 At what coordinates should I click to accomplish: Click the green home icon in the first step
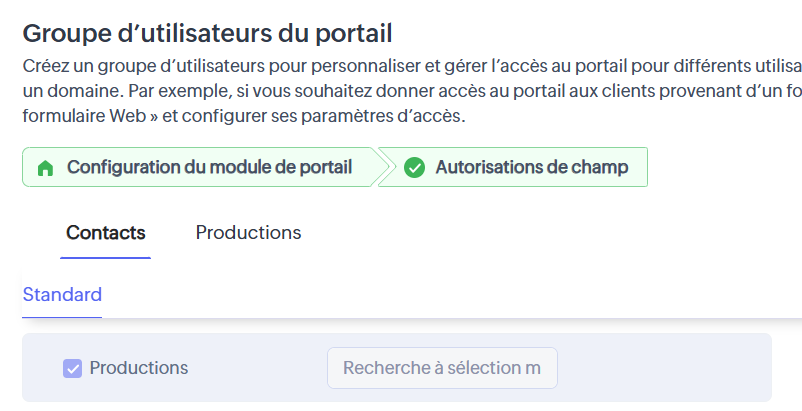tap(46, 168)
